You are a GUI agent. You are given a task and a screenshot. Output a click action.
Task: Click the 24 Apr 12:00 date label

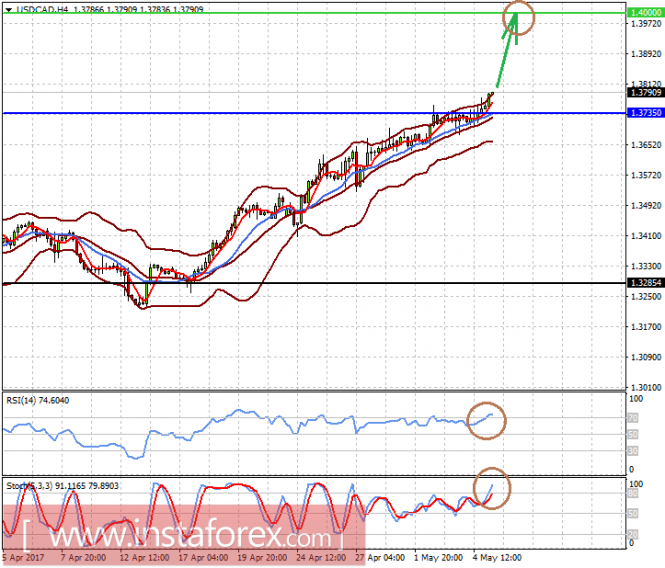pyautogui.click(x=321, y=557)
